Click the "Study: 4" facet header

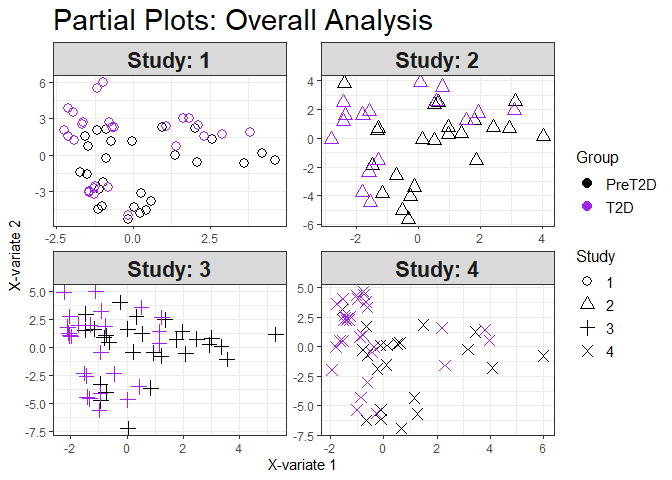pyautogui.click(x=436, y=268)
